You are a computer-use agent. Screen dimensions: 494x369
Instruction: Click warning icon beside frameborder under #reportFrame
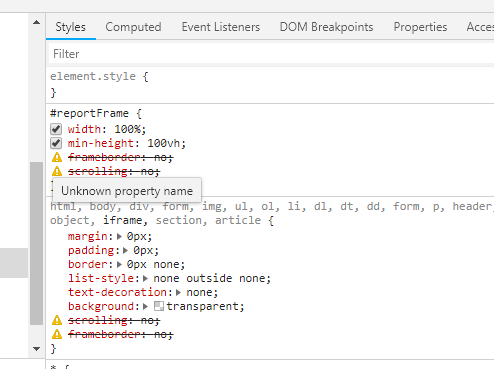57,157
